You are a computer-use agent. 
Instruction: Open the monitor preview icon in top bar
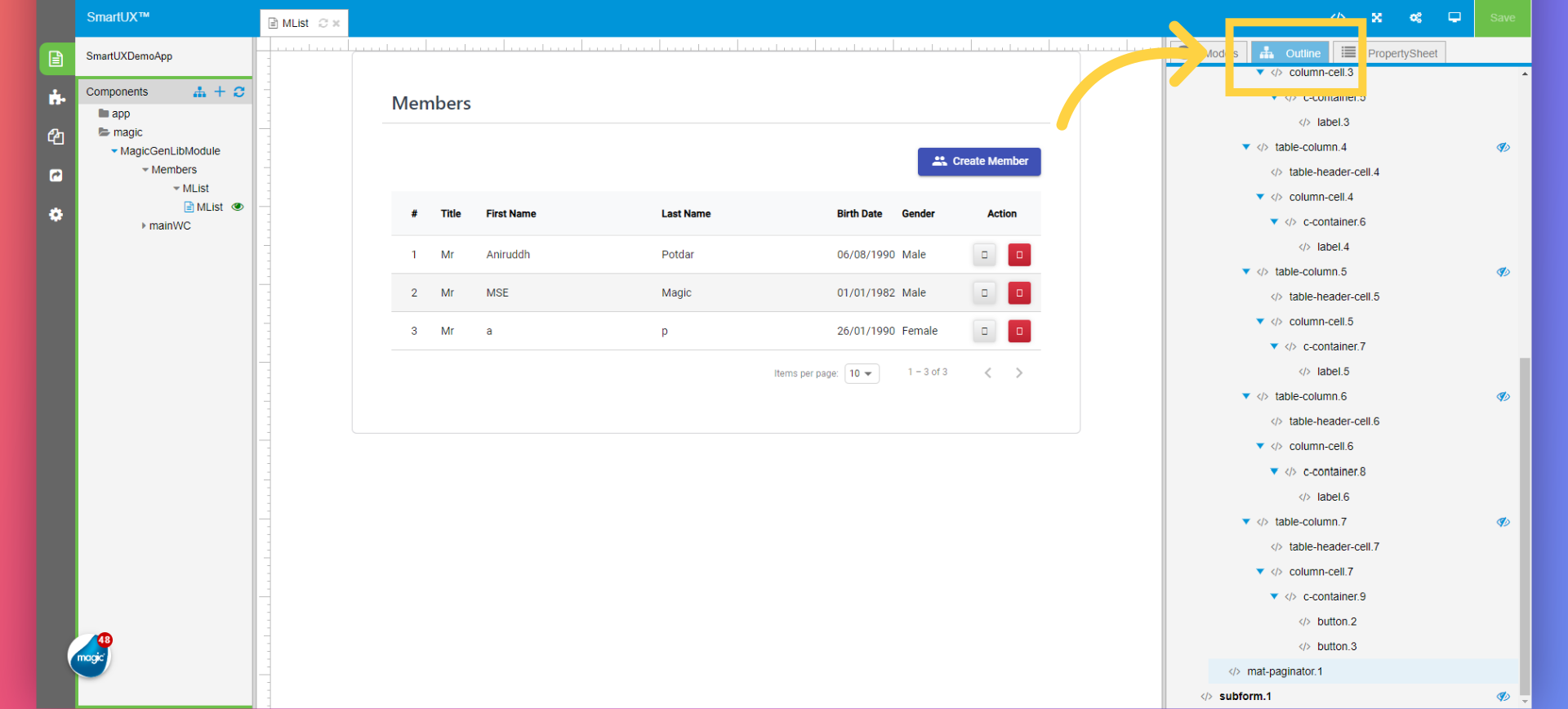click(1454, 18)
